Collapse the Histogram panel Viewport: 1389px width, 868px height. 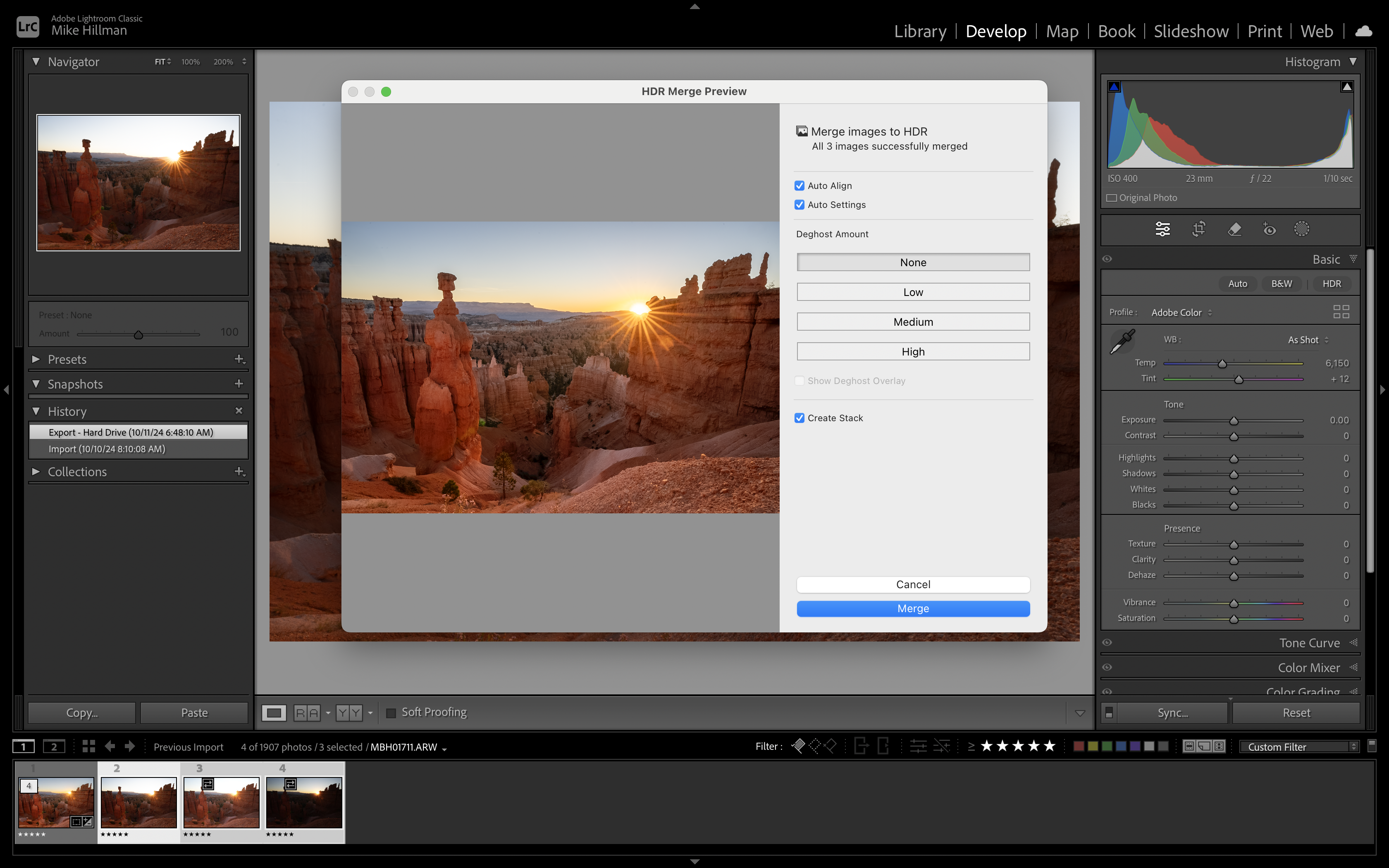(x=1353, y=62)
